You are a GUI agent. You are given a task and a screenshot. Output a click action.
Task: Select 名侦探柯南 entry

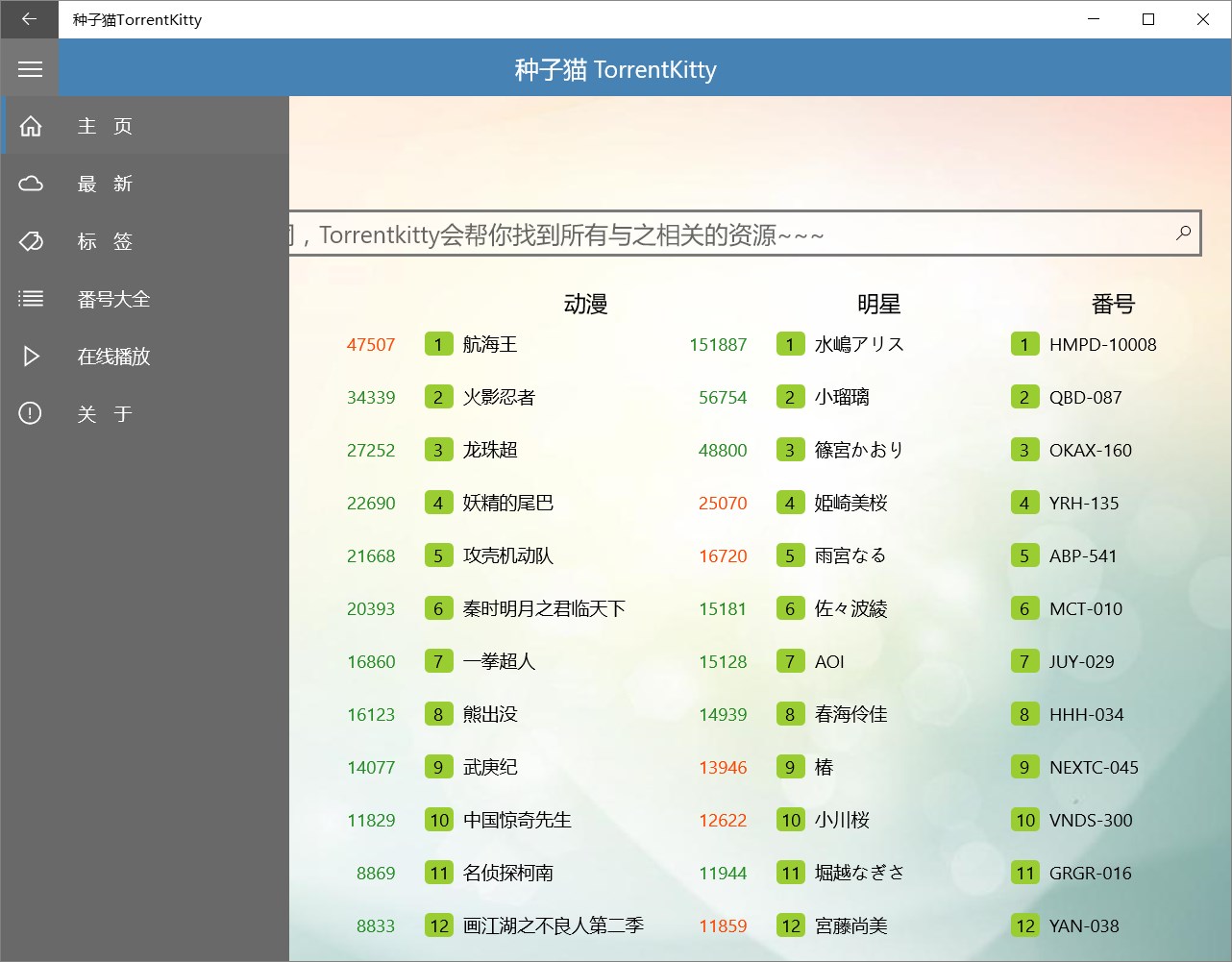coord(508,874)
